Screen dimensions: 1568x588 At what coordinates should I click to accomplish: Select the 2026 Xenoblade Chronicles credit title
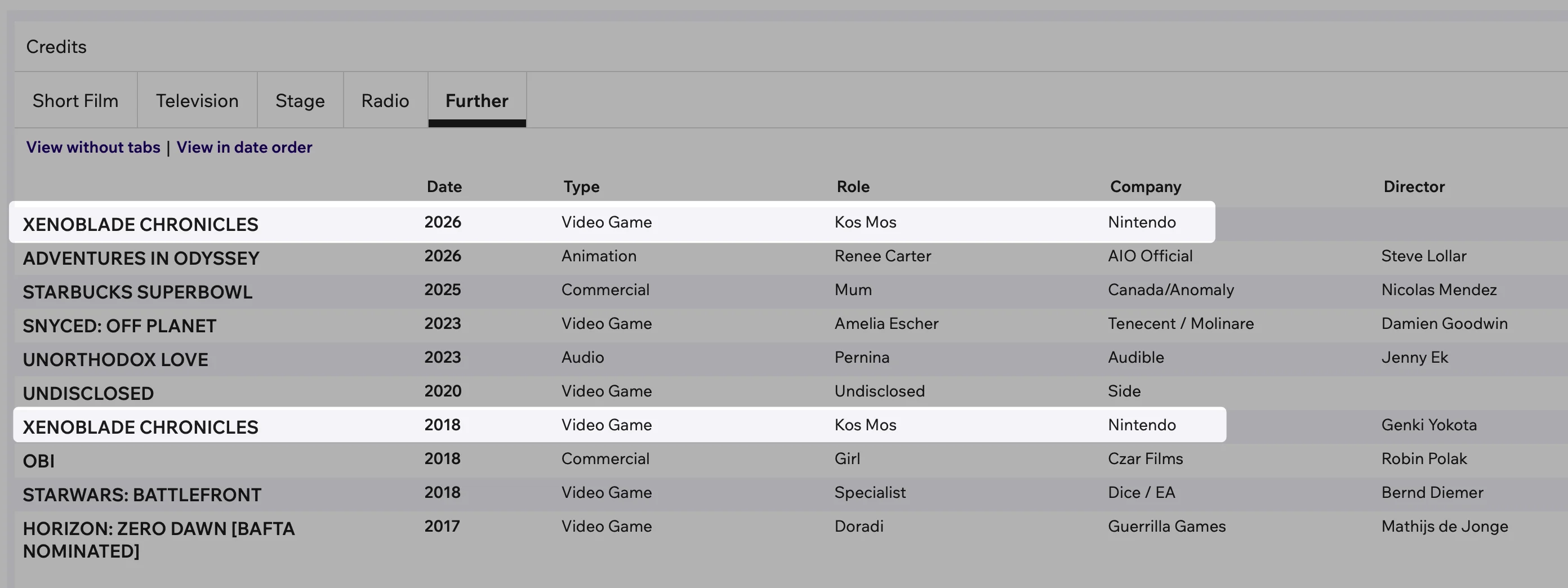(141, 225)
